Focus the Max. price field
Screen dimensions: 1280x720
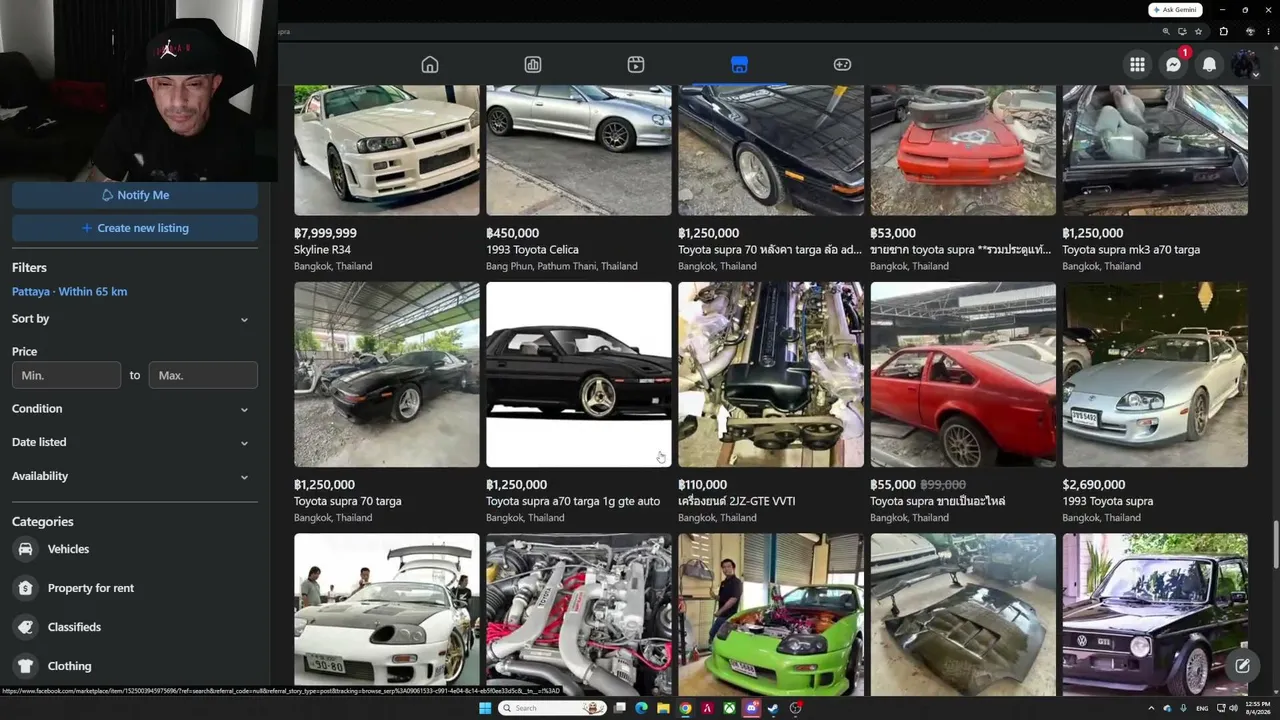[203, 375]
